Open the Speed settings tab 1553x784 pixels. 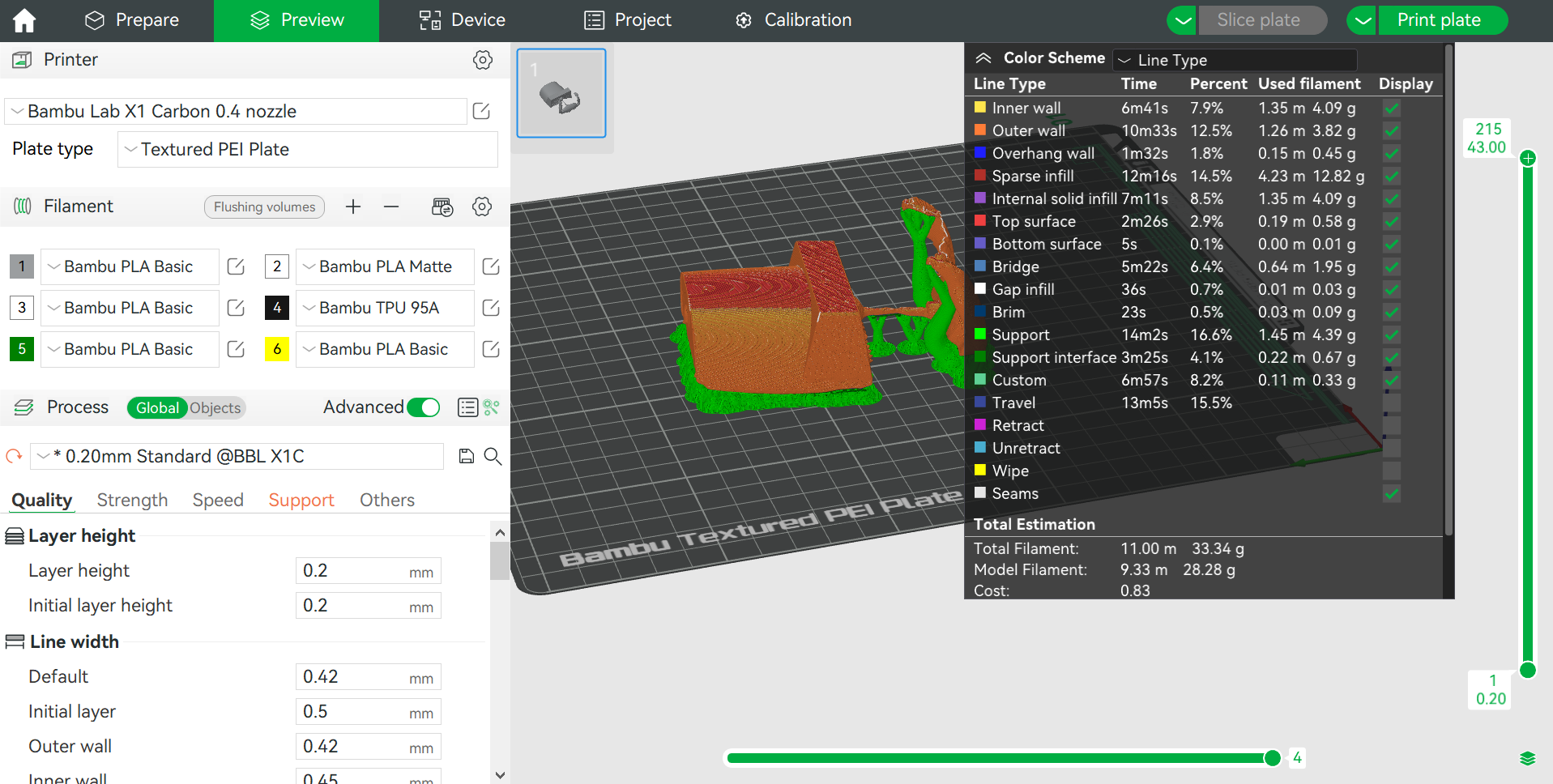coord(218,501)
